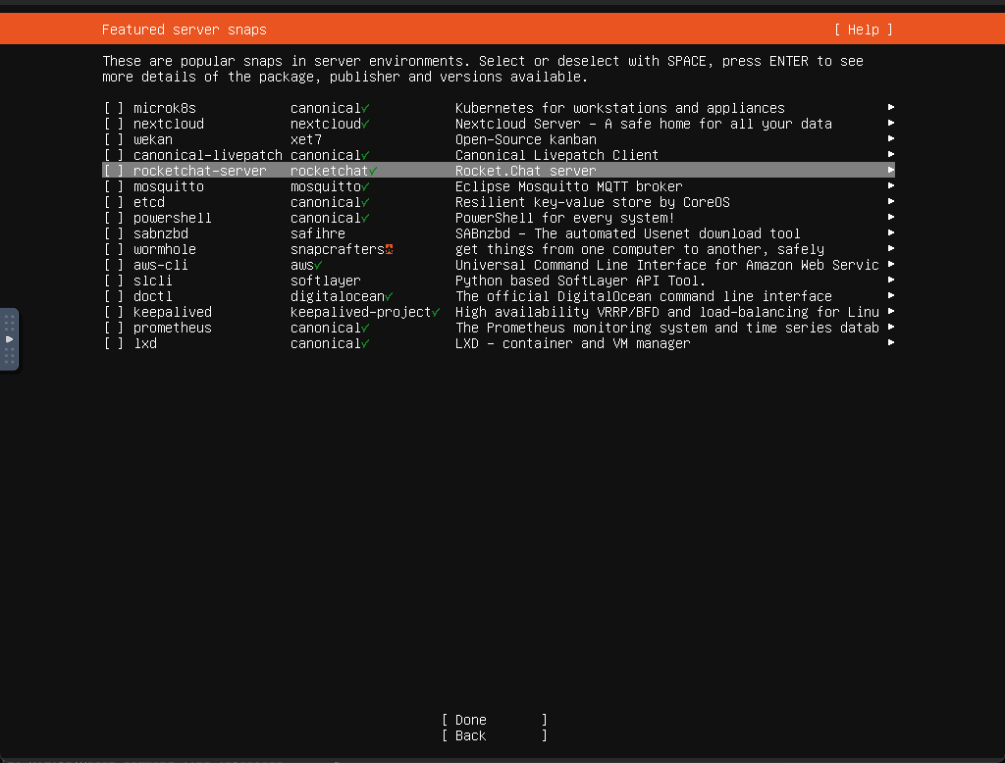Screen dimensions: 1005x763
Task: Expand the sabnzbd row arrow
Action: point(891,233)
